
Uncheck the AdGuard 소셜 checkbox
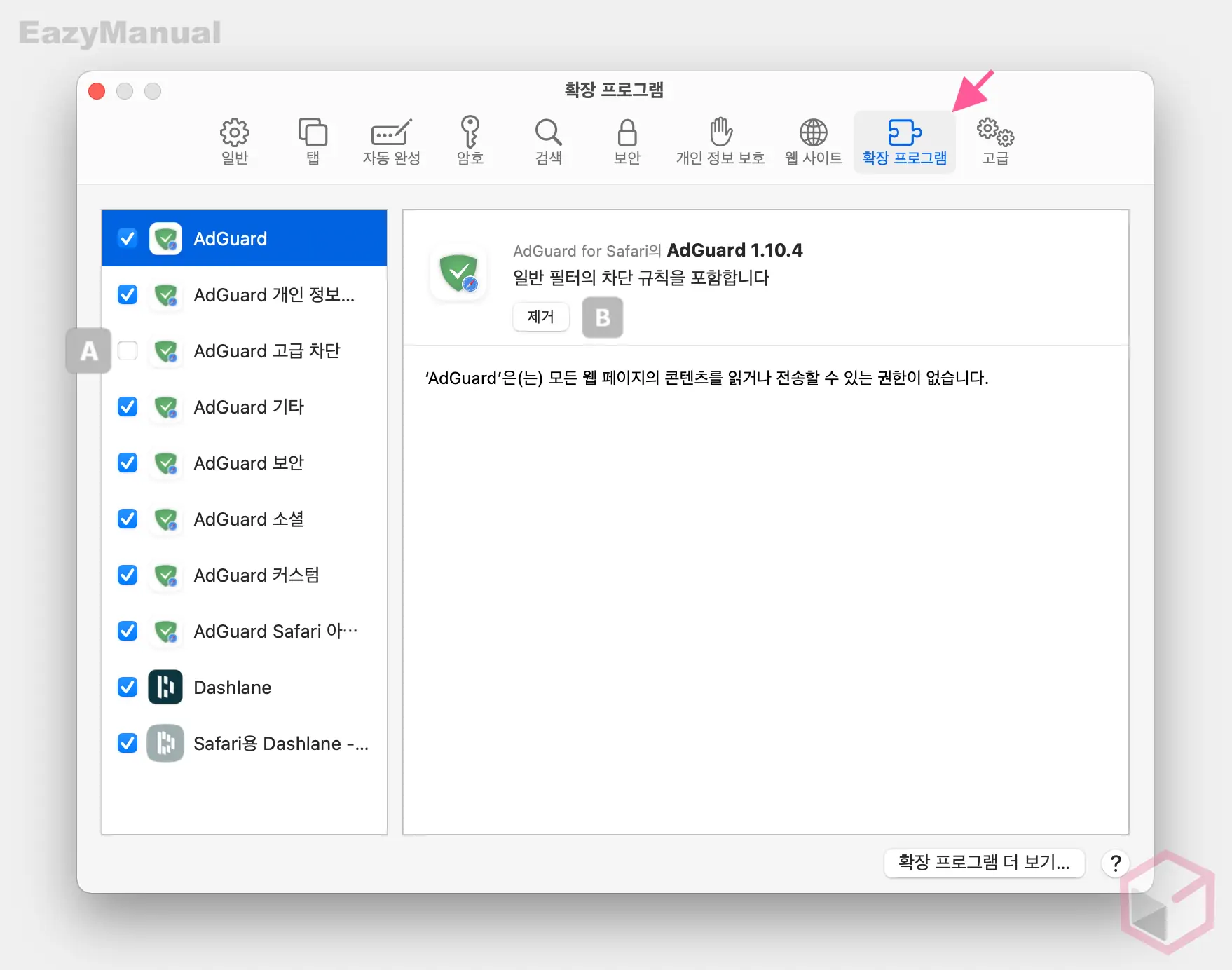coord(128,519)
